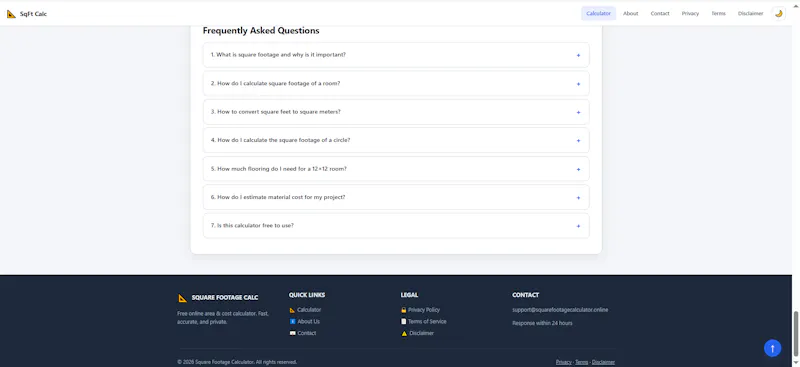
Task: Click the "Free online area & cost calculator" description
Action: click(223, 317)
